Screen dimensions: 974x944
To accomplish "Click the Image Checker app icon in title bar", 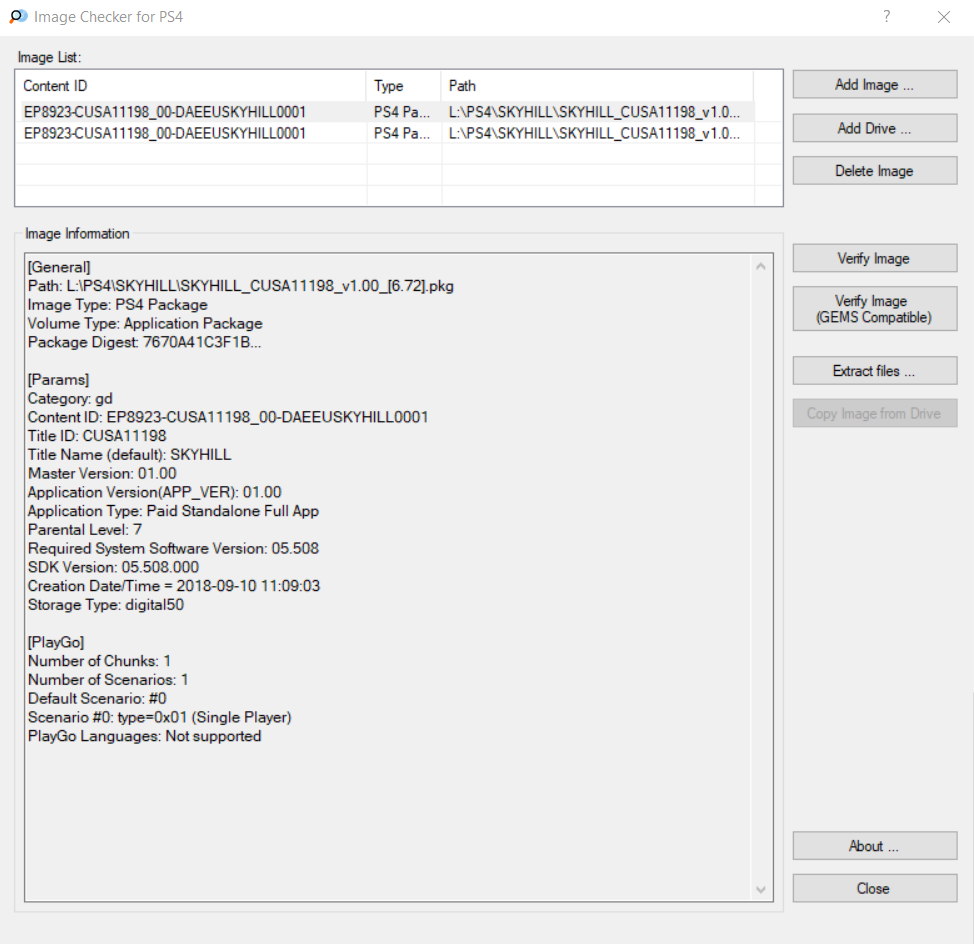I will coord(18,17).
